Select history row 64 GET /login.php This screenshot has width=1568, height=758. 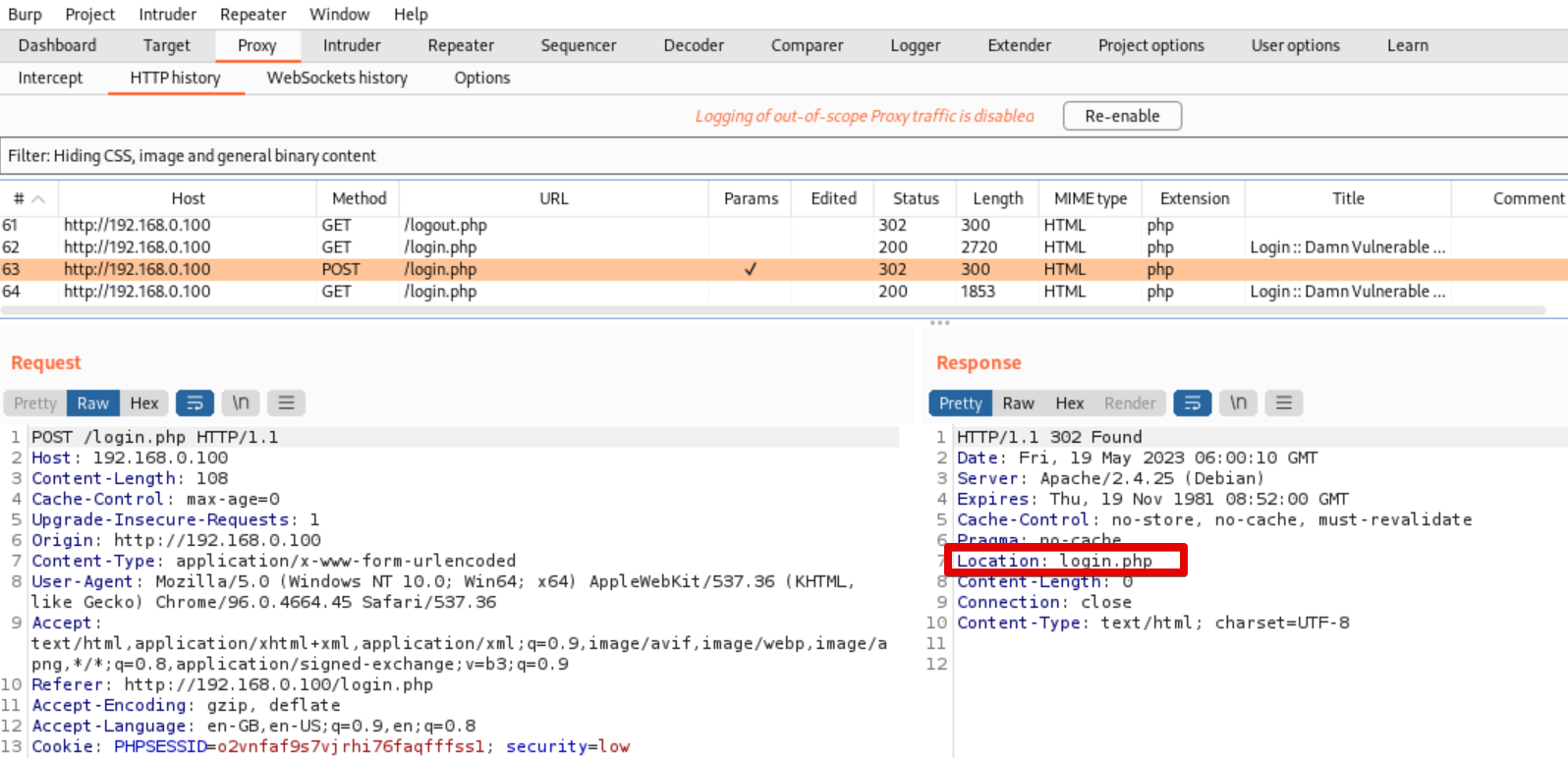[784, 292]
